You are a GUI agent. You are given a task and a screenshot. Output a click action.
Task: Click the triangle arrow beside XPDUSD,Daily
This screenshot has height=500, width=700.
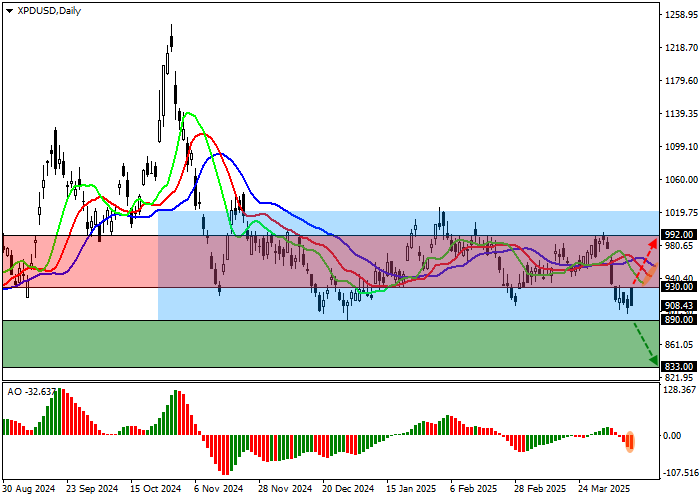tap(9, 11)
